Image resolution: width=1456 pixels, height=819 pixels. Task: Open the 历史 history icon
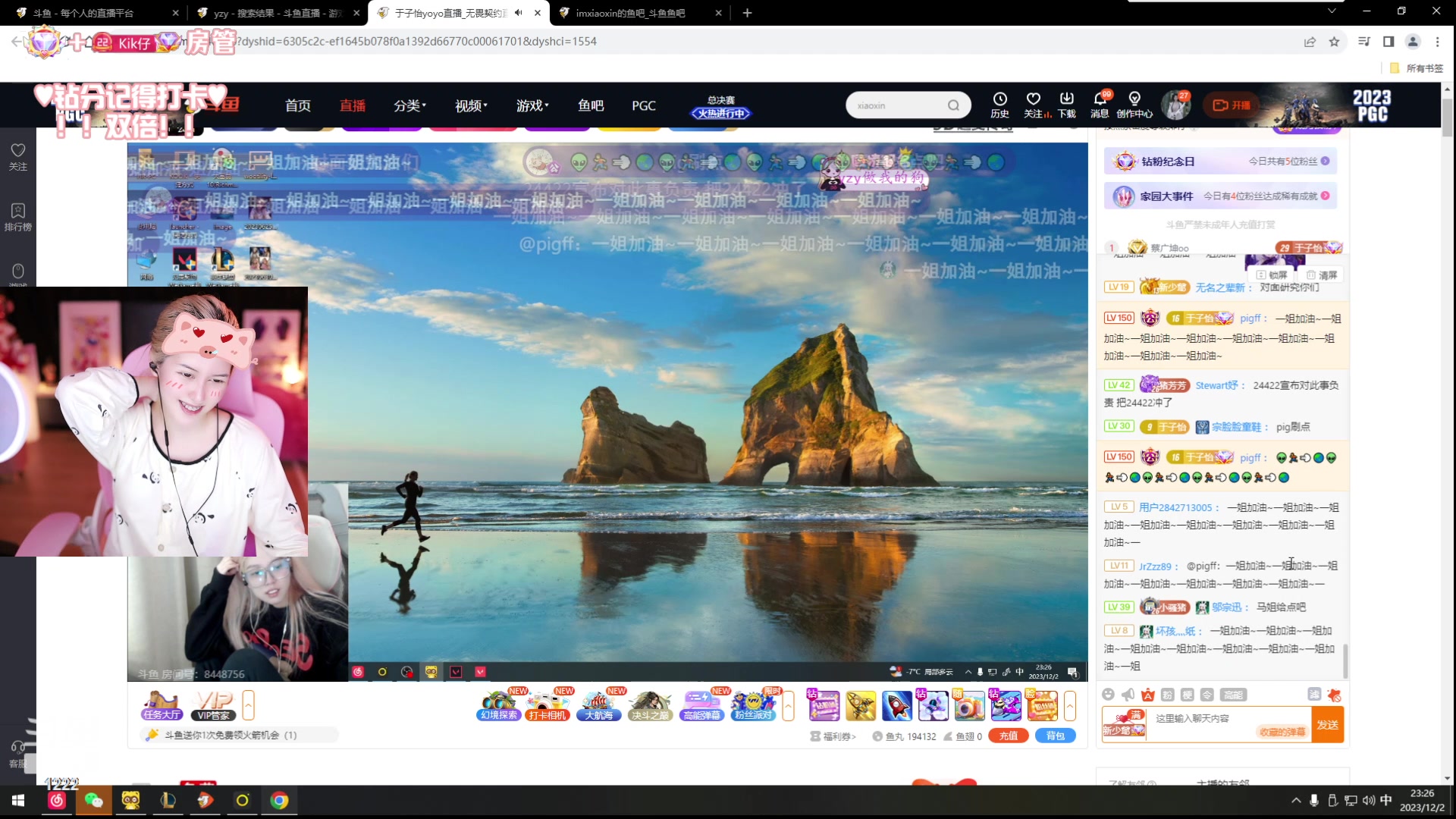(999, 105)
